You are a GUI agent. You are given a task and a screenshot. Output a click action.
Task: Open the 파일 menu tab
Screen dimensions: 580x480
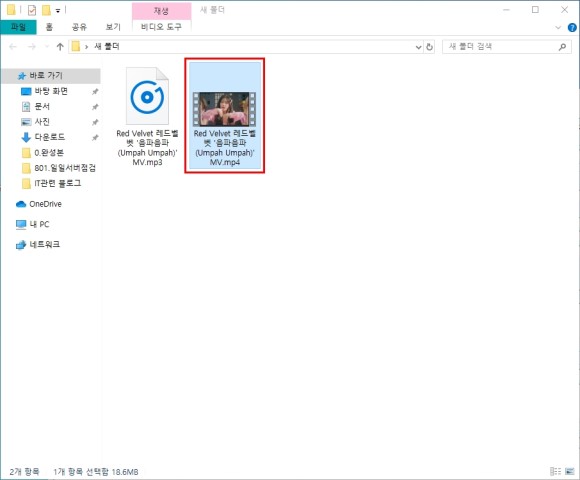pos(18,27)
